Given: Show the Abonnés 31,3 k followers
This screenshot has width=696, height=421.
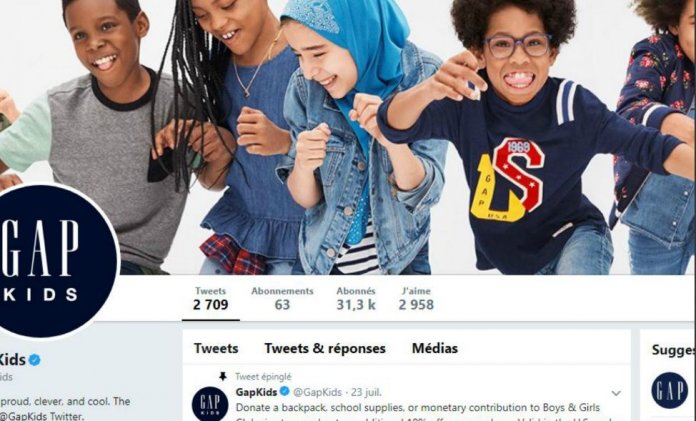Looking at the screenshot, I should 356,298.
